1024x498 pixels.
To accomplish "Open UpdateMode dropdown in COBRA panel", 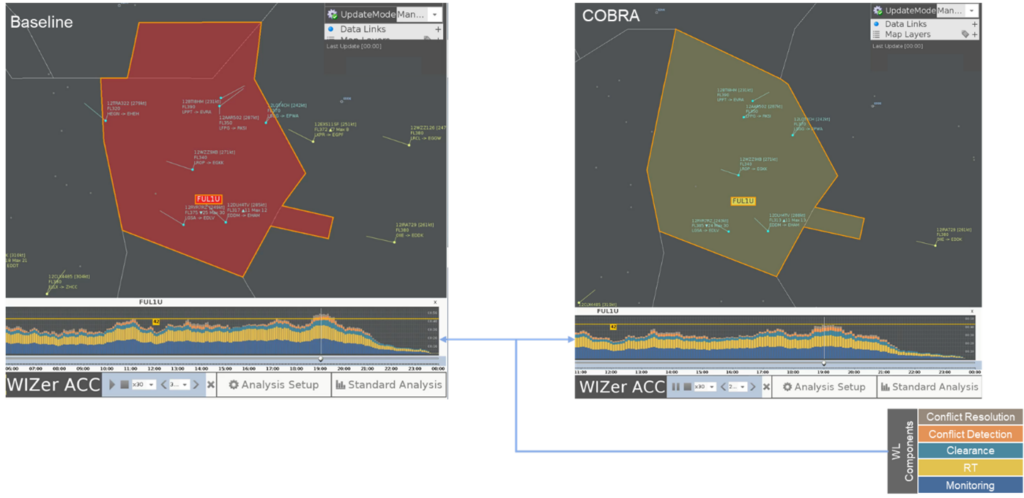I will tap(957, 10).
